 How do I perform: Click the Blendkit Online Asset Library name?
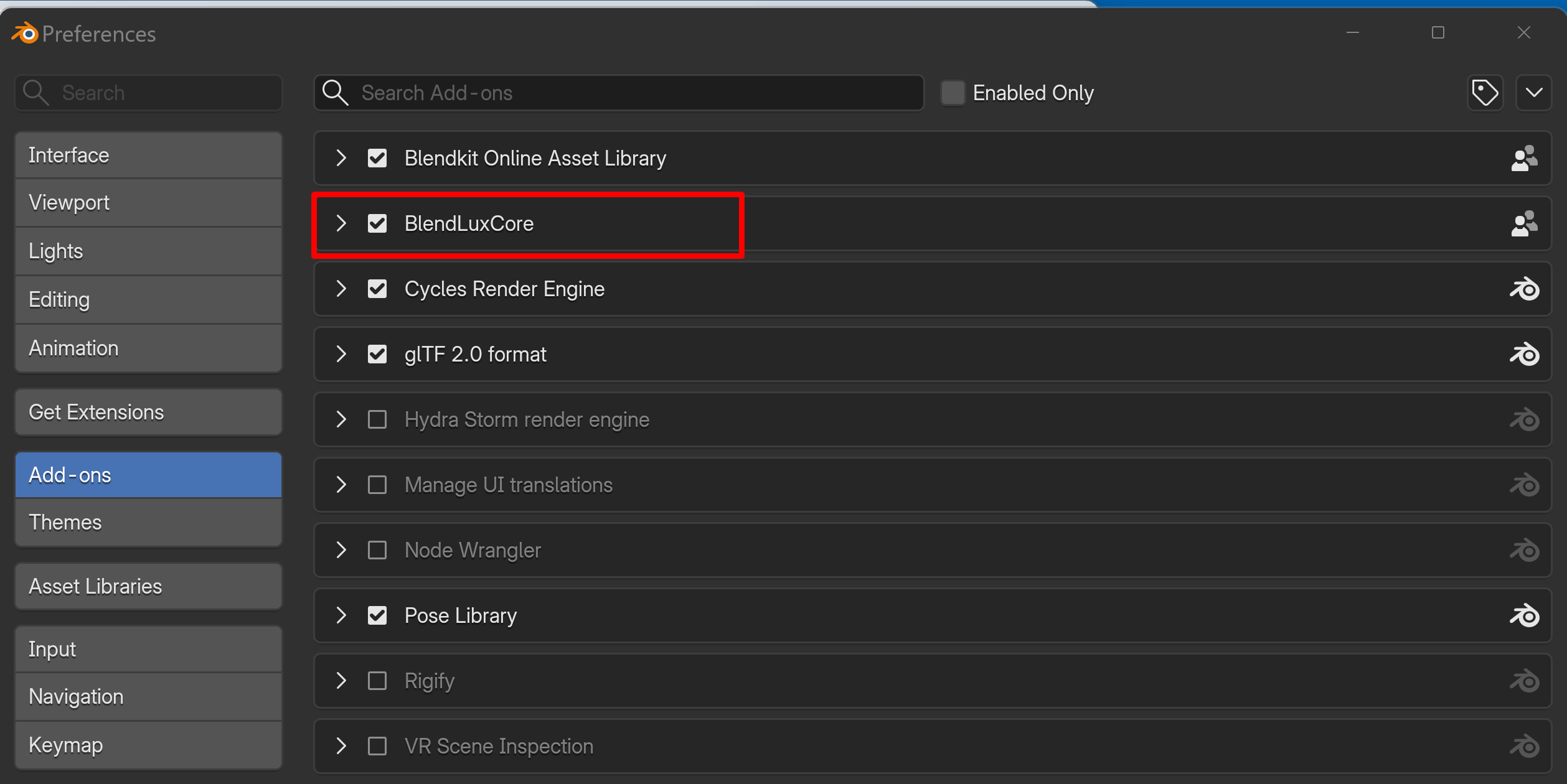pos(535,158)
